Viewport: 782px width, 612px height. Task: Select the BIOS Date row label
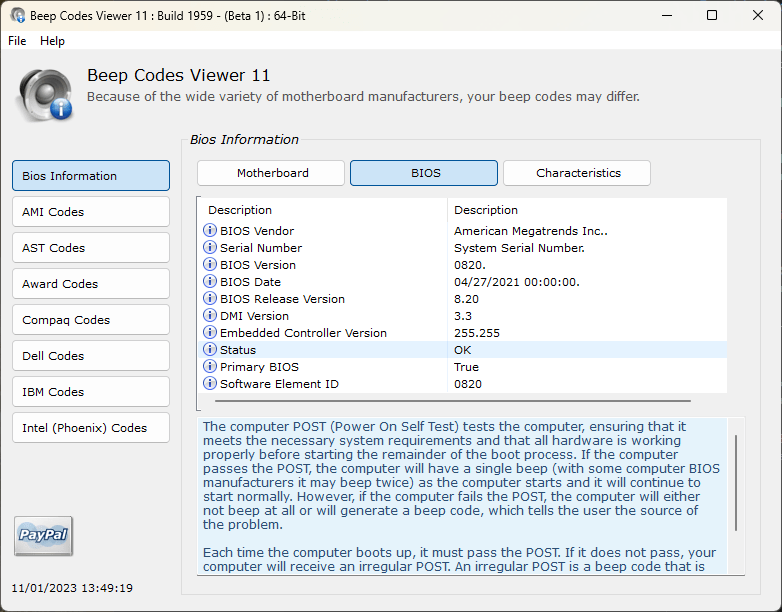pos(250,282)
